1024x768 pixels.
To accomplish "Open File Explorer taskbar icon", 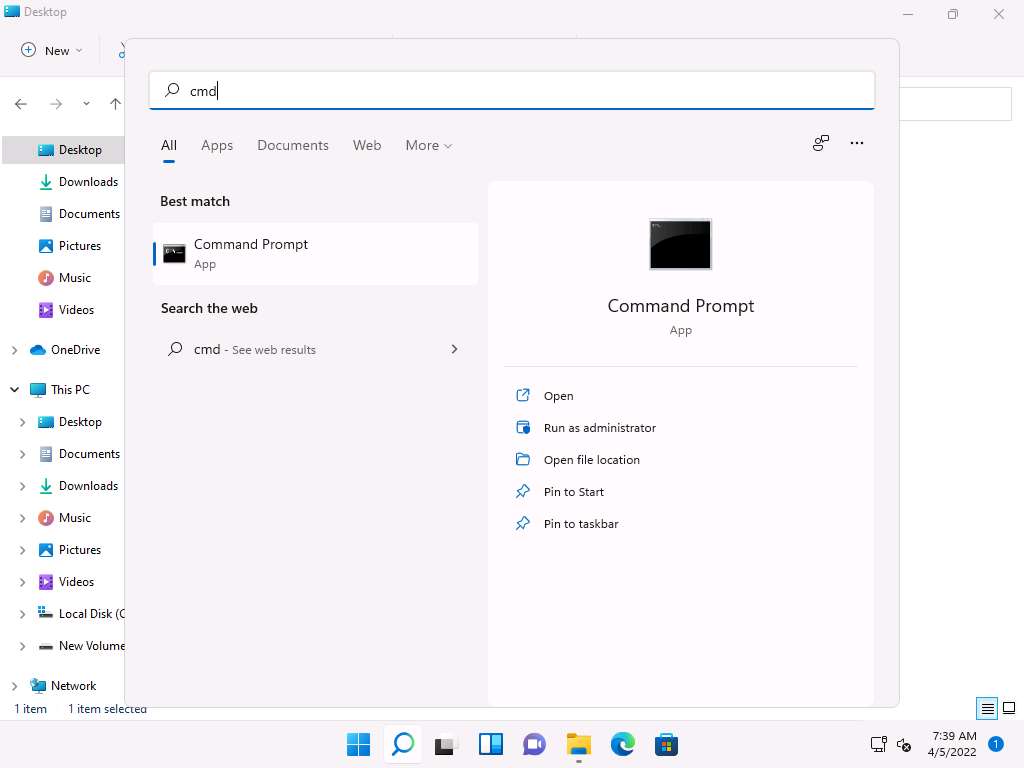I will coord(579,744).
